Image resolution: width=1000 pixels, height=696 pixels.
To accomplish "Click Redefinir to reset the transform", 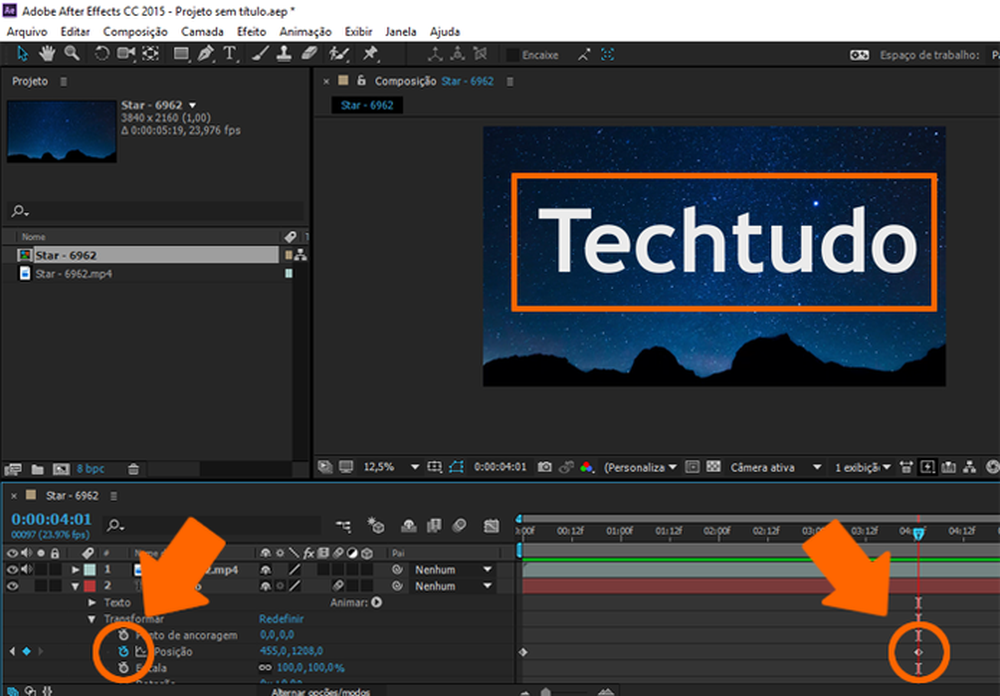I will (280, 619).
